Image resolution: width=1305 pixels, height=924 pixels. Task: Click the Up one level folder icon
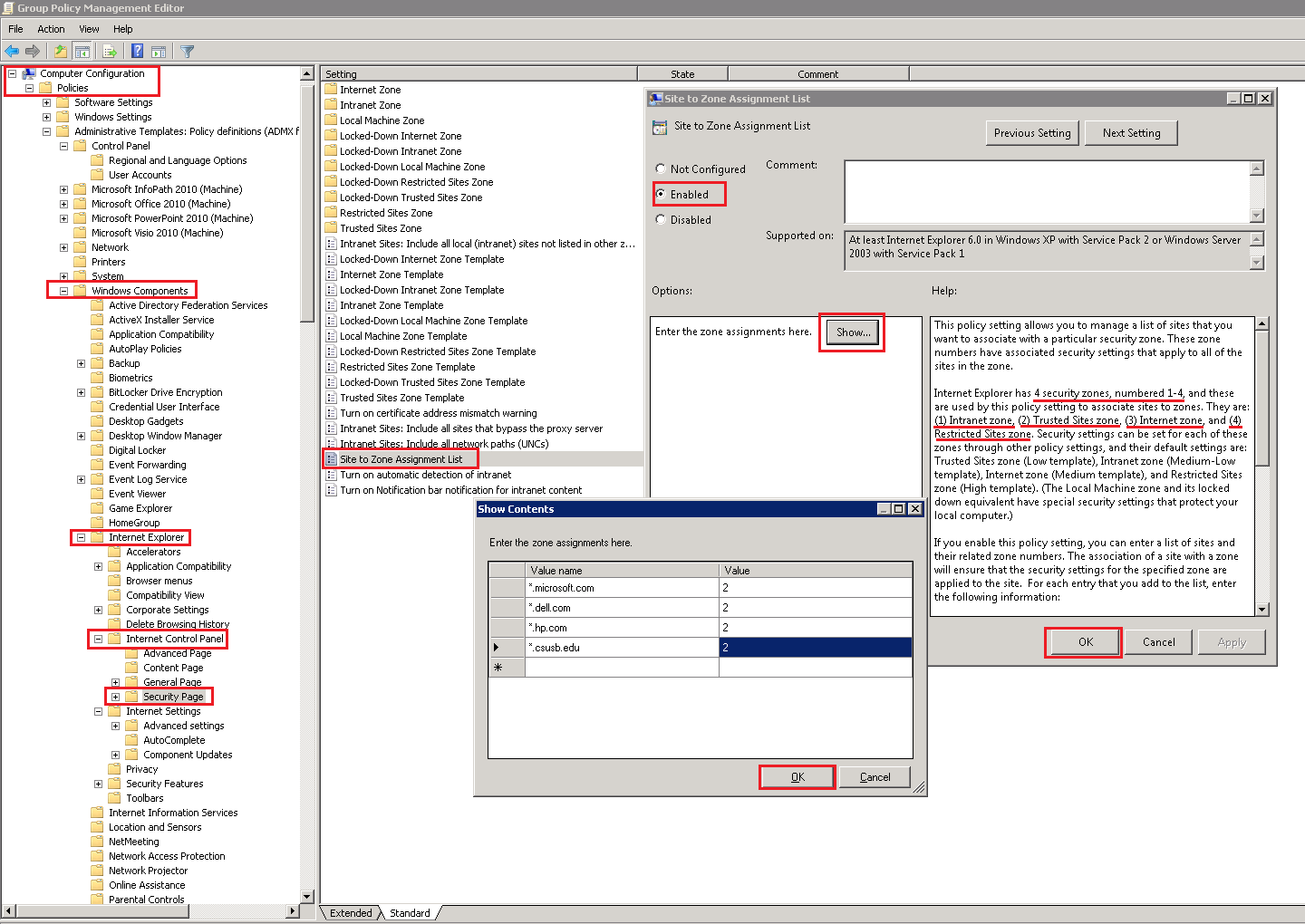click(60, 52)
